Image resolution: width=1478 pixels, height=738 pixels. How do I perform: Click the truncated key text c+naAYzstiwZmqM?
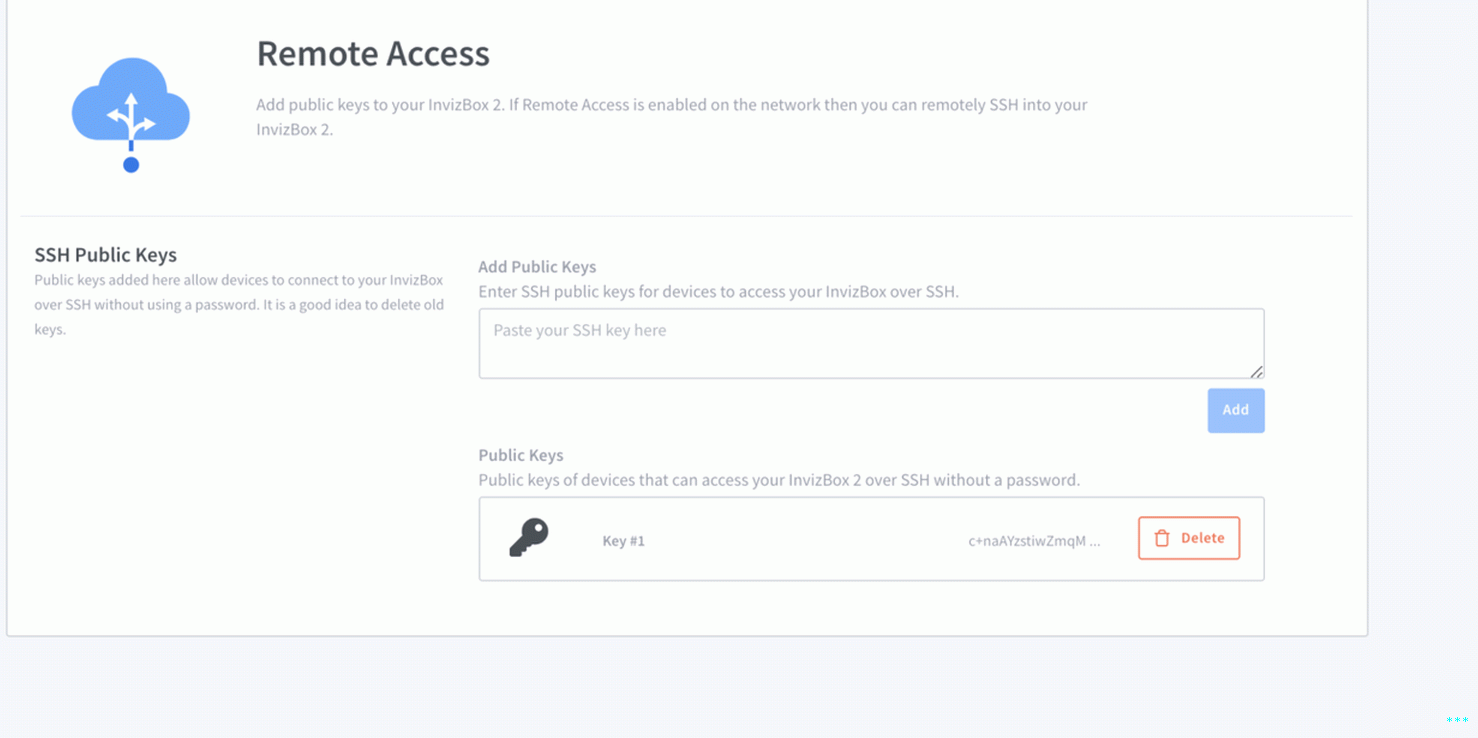point(1033,541)
